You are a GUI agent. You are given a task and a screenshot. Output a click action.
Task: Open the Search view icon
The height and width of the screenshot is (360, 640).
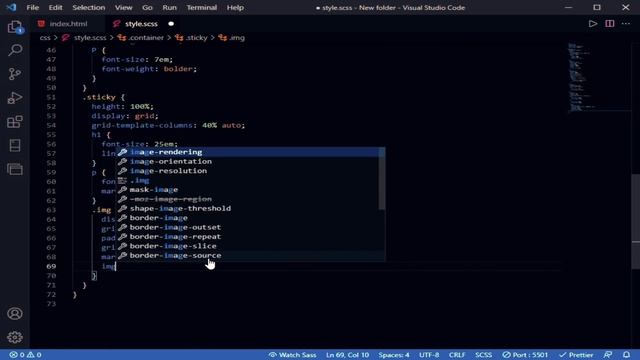point(15,50)
